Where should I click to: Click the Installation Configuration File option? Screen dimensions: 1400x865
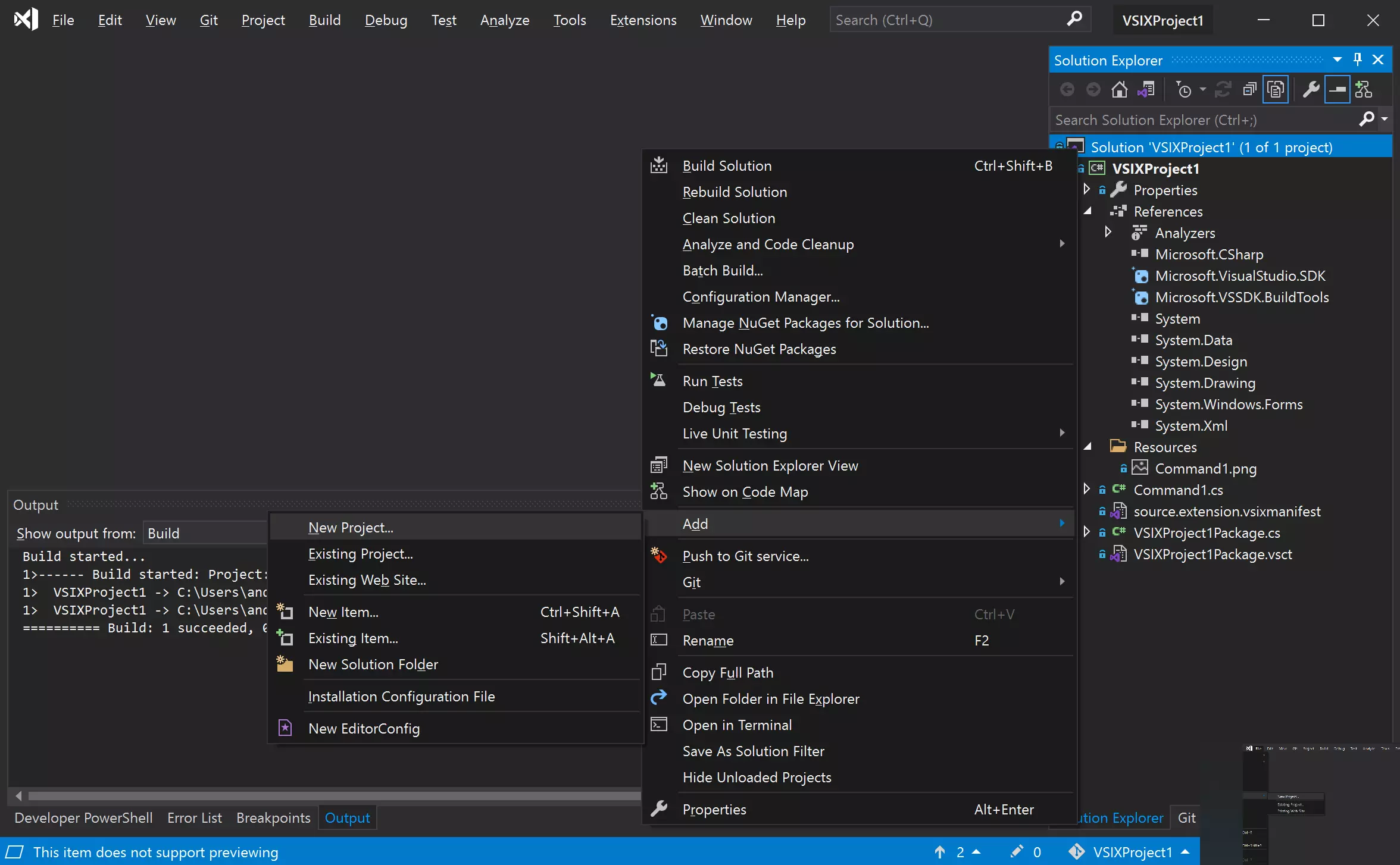[x=402, y=696]
